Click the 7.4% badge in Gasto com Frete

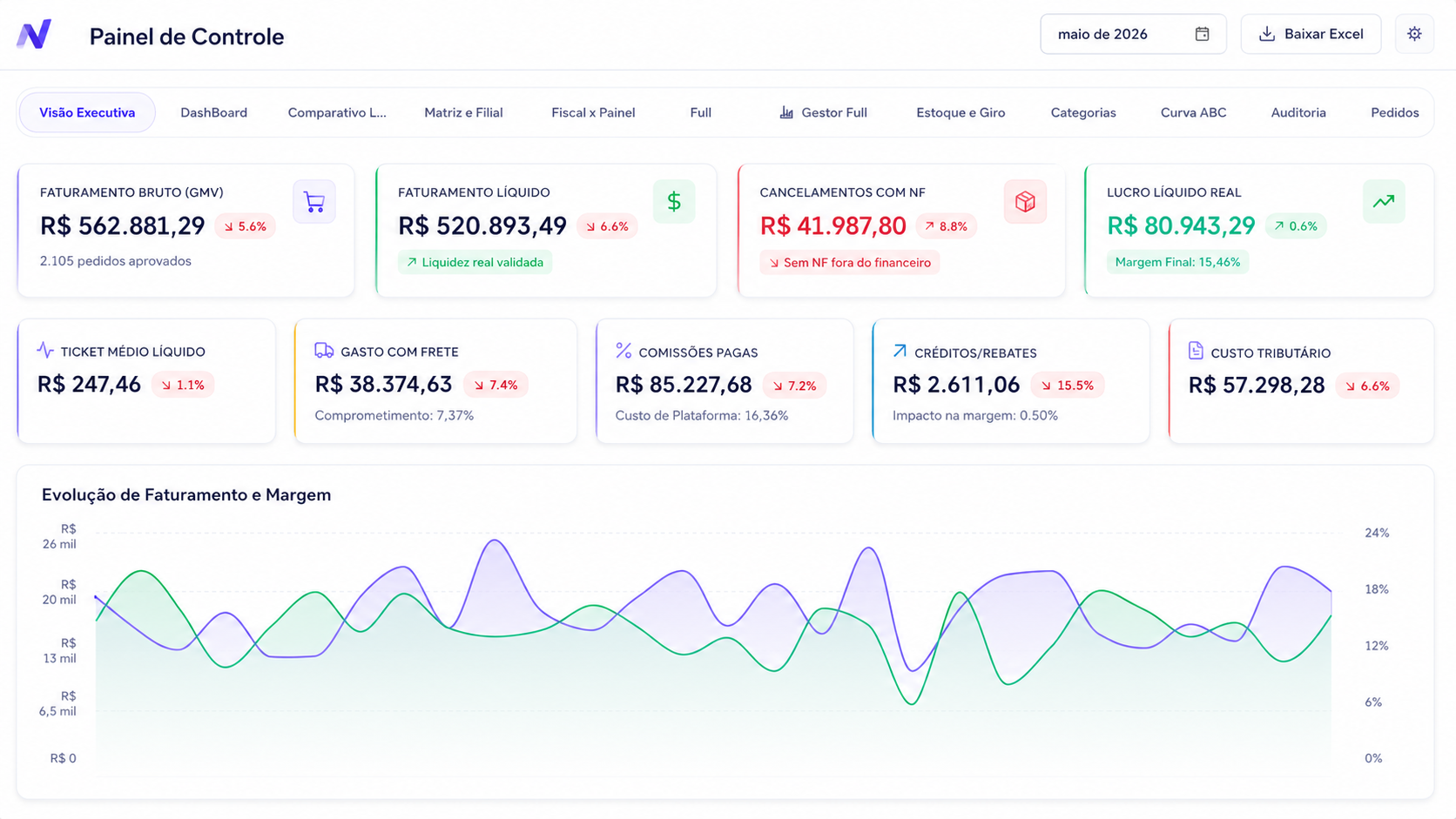[x=495, y=385]
